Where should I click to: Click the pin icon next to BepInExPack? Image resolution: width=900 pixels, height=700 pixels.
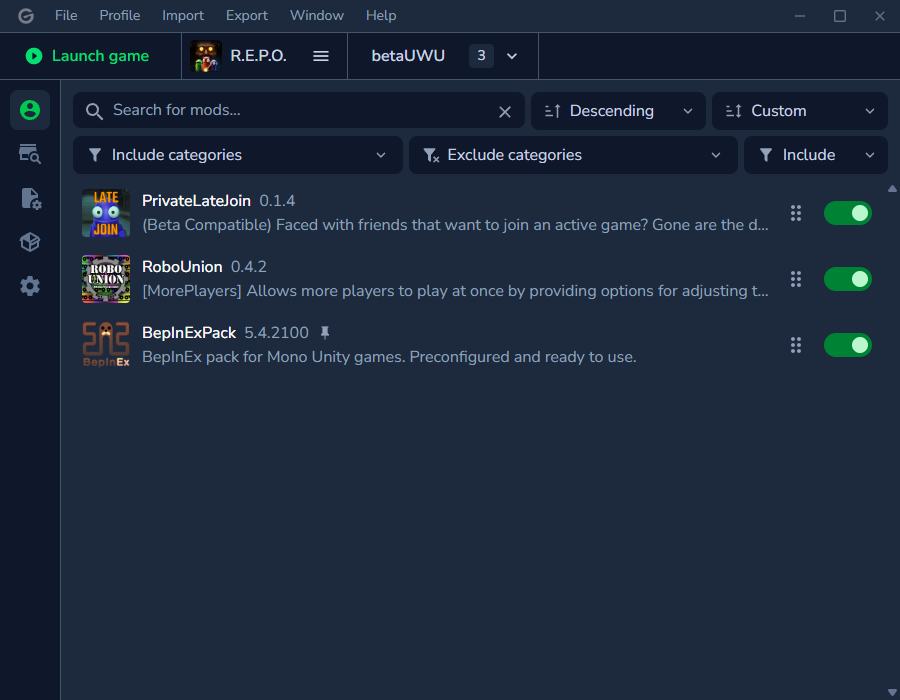coord(325,332)
